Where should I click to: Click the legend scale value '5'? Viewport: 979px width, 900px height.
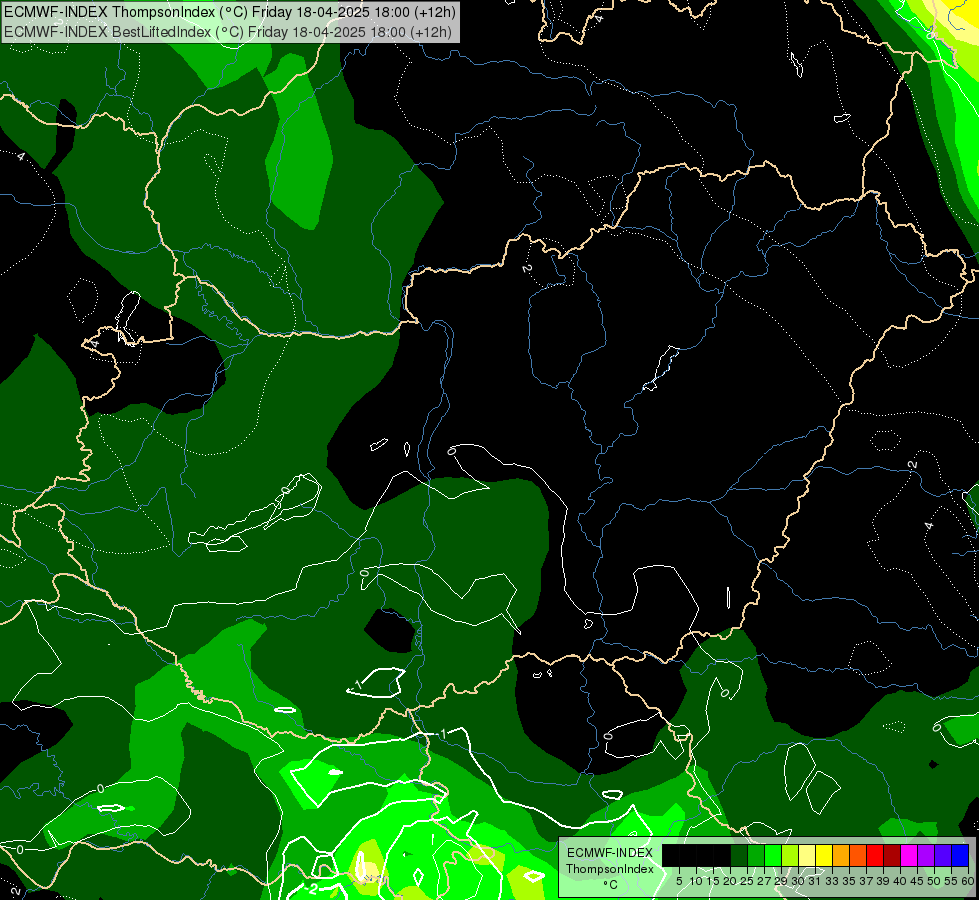pos(679,881)
